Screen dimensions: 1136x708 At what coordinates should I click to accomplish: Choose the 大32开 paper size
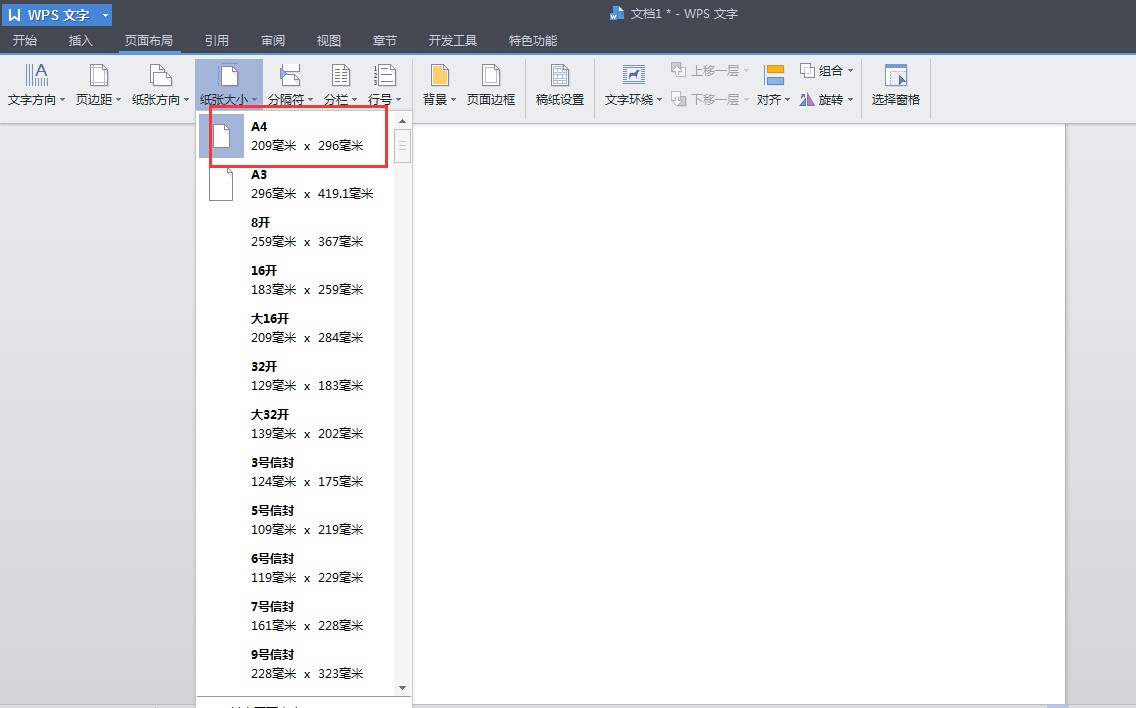296,423
